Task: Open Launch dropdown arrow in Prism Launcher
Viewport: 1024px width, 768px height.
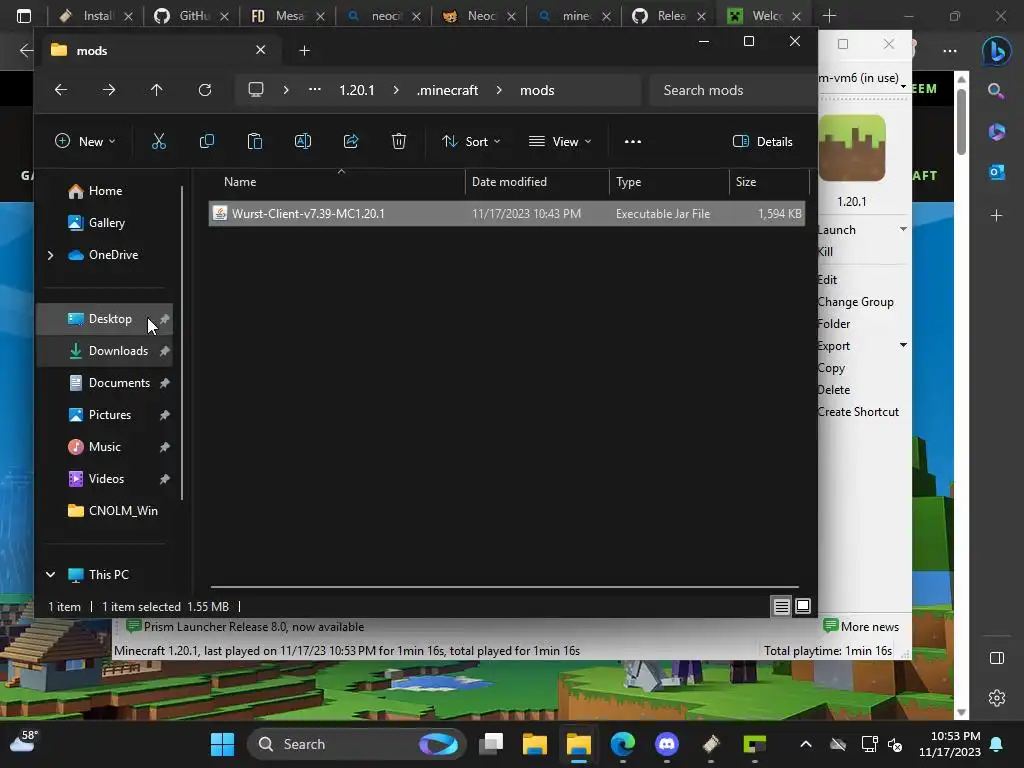Action: [x=903, y=229]
